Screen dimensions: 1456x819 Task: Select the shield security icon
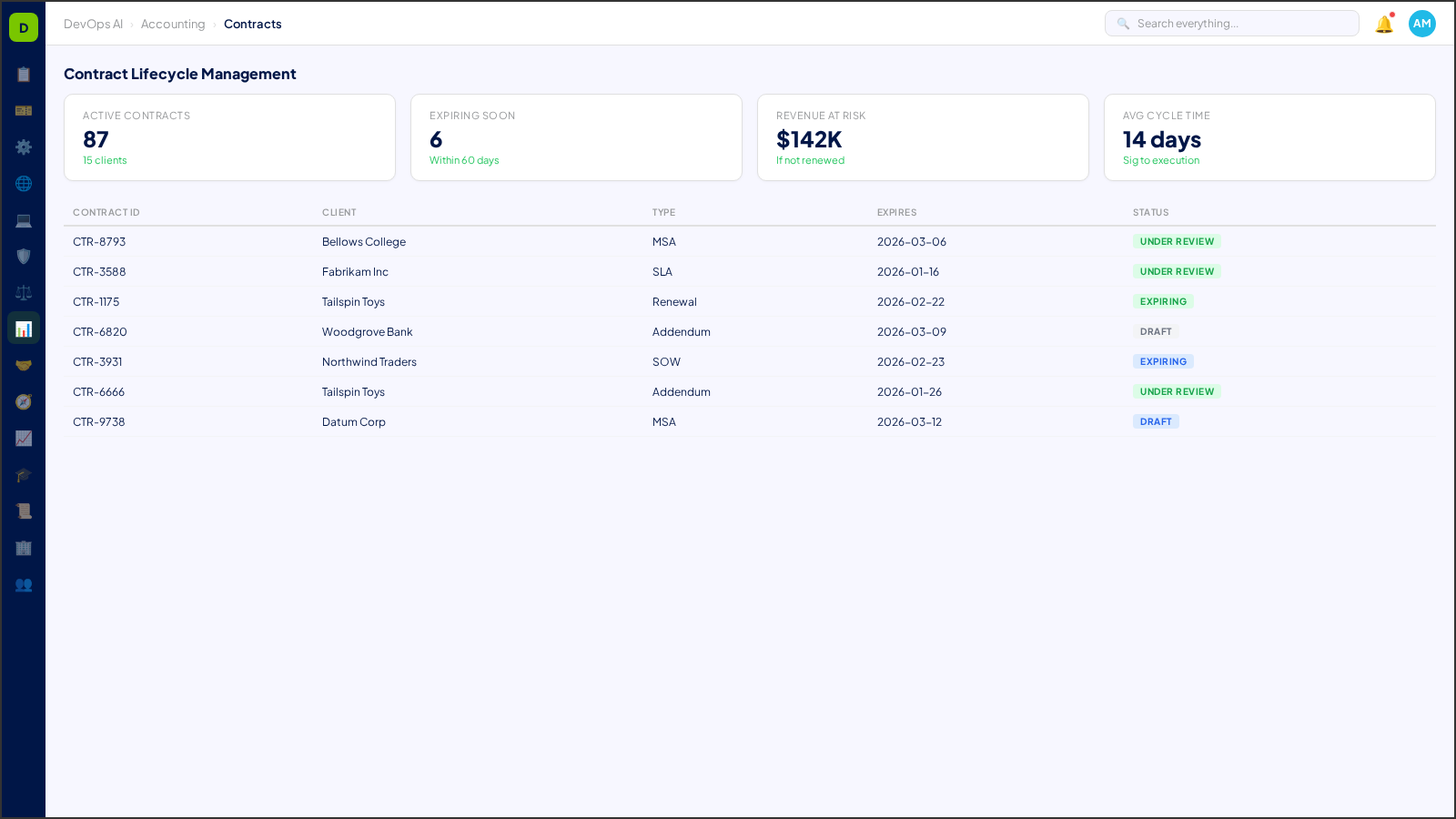tap(24, 257)
